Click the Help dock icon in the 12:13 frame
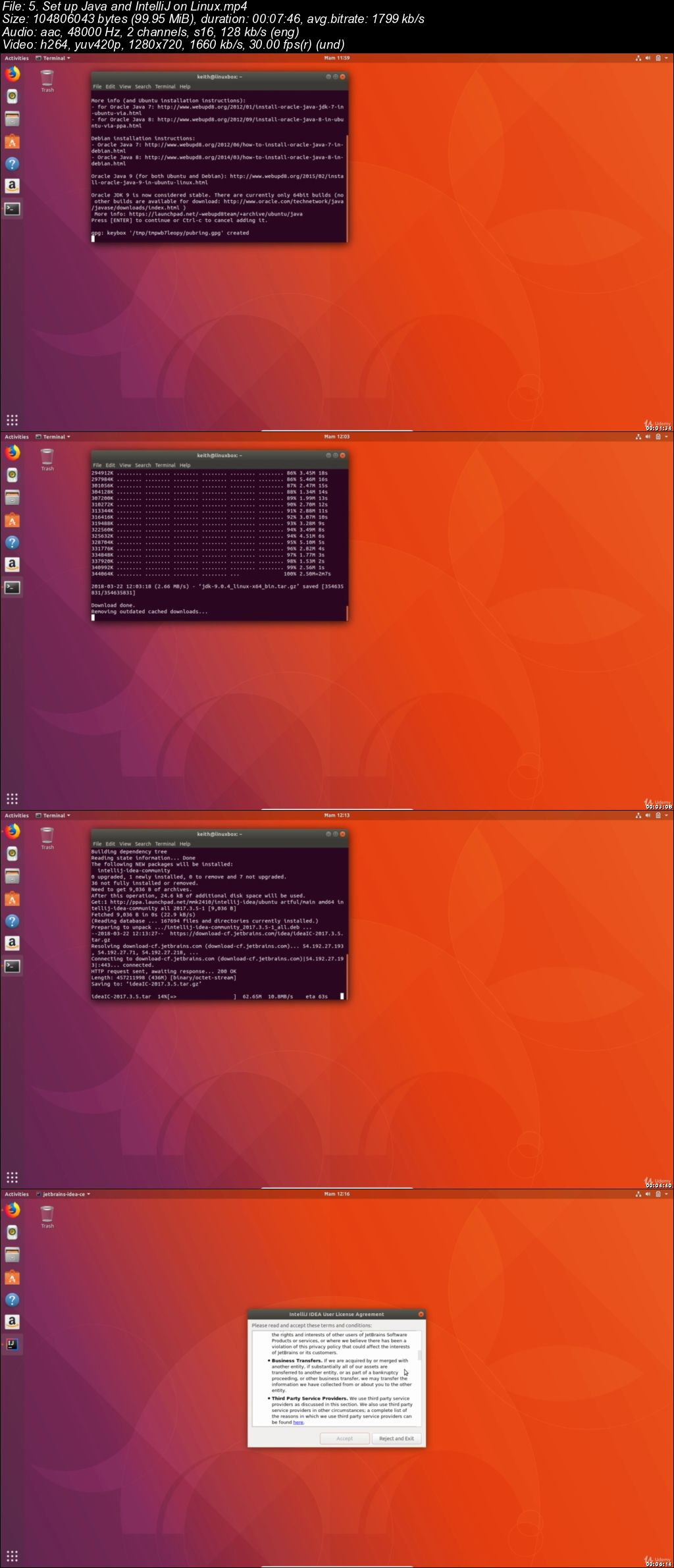 coord(12,921)
